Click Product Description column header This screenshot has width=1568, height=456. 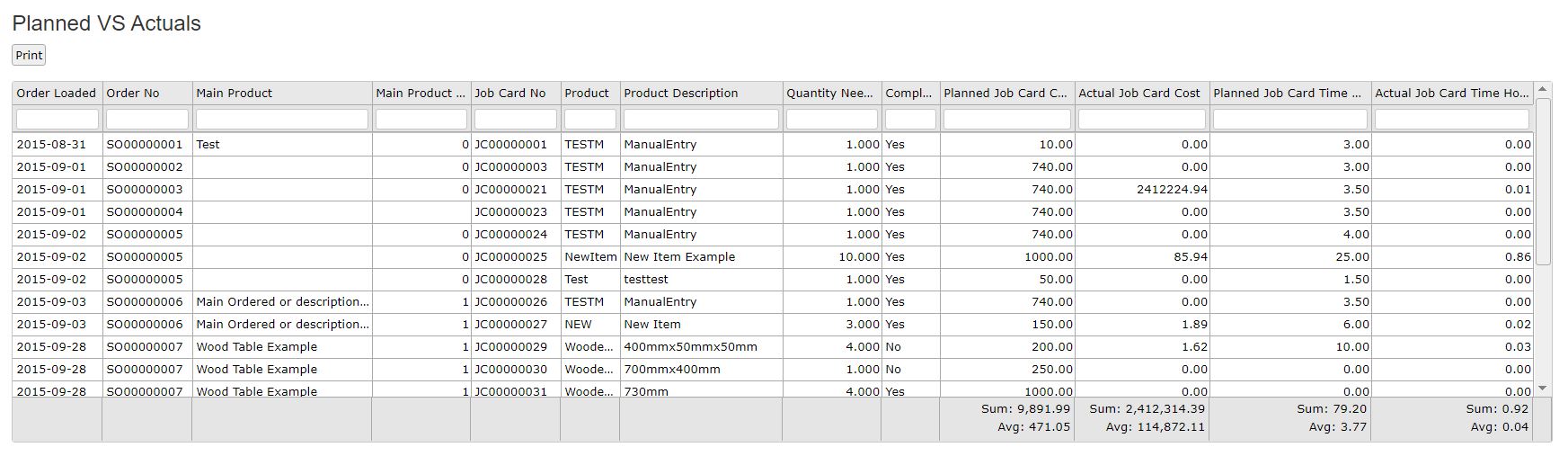click(x=680, y=93)
